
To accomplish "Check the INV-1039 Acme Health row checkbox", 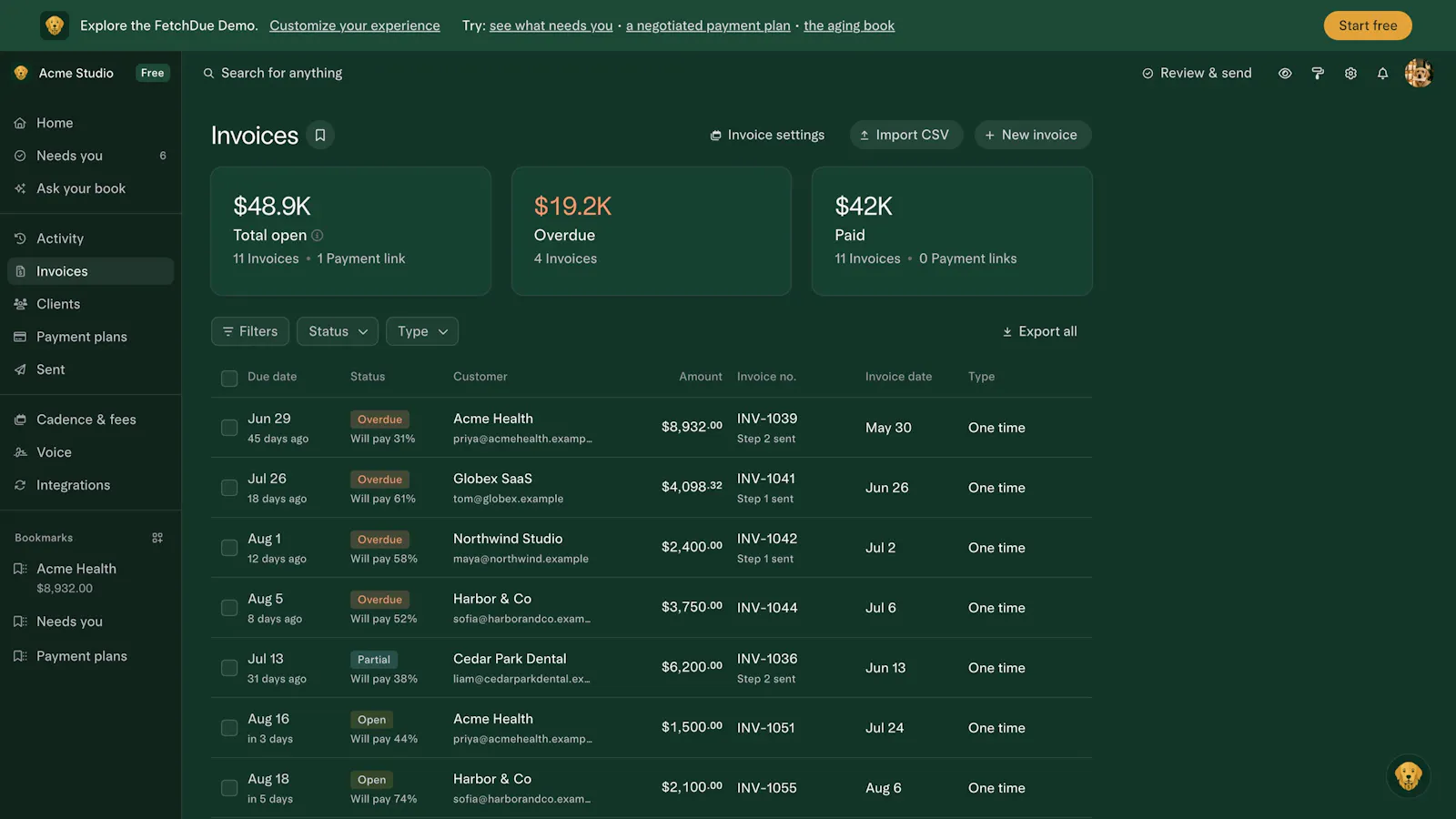I will [229, 428].
